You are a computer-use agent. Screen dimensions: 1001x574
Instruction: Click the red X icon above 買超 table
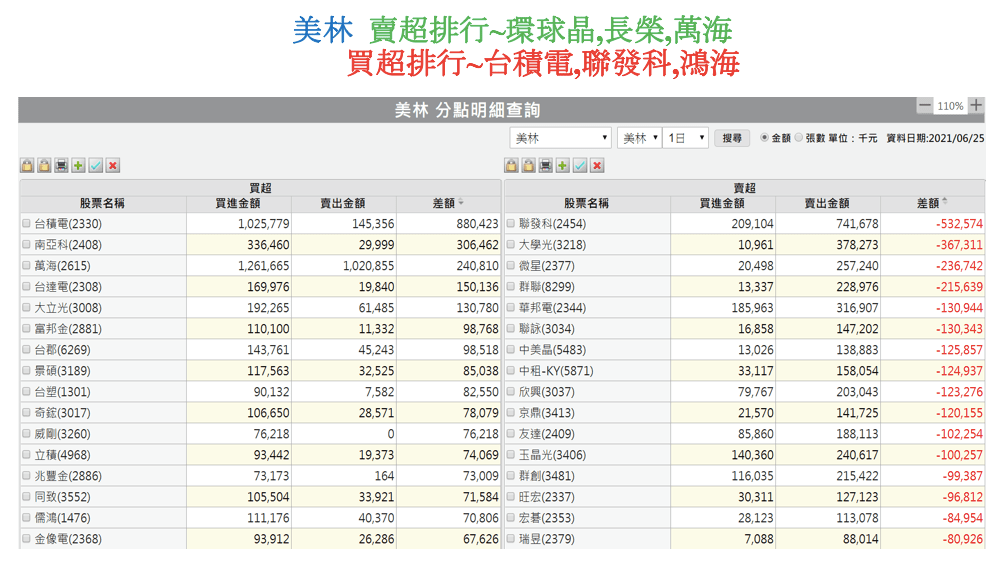113,165
